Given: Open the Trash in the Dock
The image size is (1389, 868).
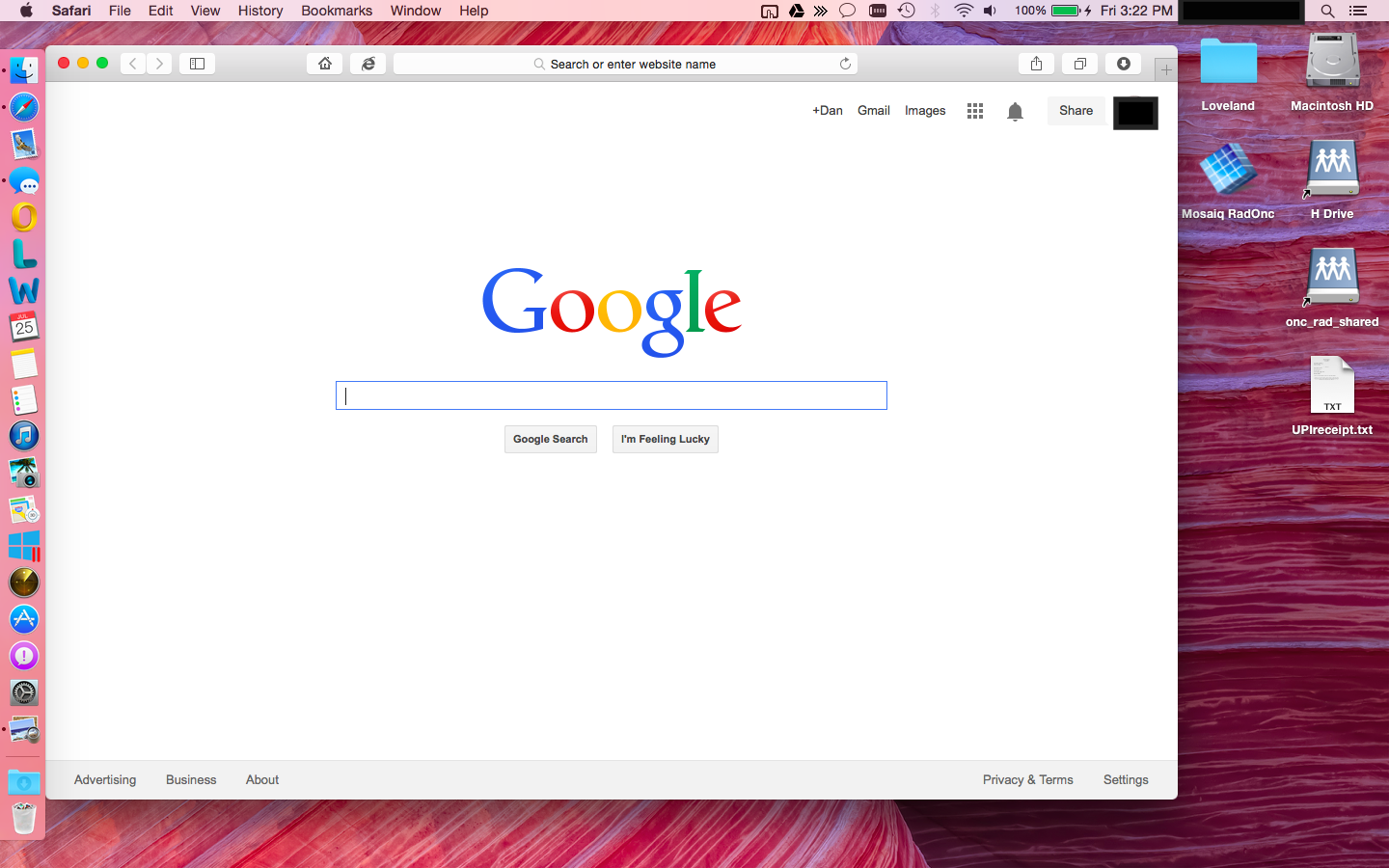Looking at the screenshot, I should tap(24, 818).
